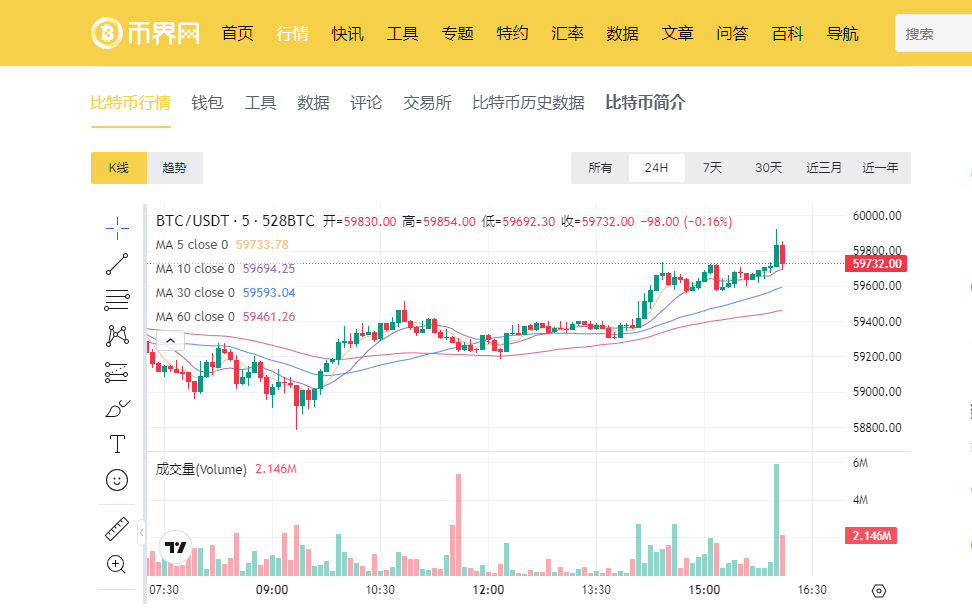Open the 交易所 sub-tab
Image resolution: width=972 pixels, height=614 pixels.
pyautogui.click(x=427, y=102)
